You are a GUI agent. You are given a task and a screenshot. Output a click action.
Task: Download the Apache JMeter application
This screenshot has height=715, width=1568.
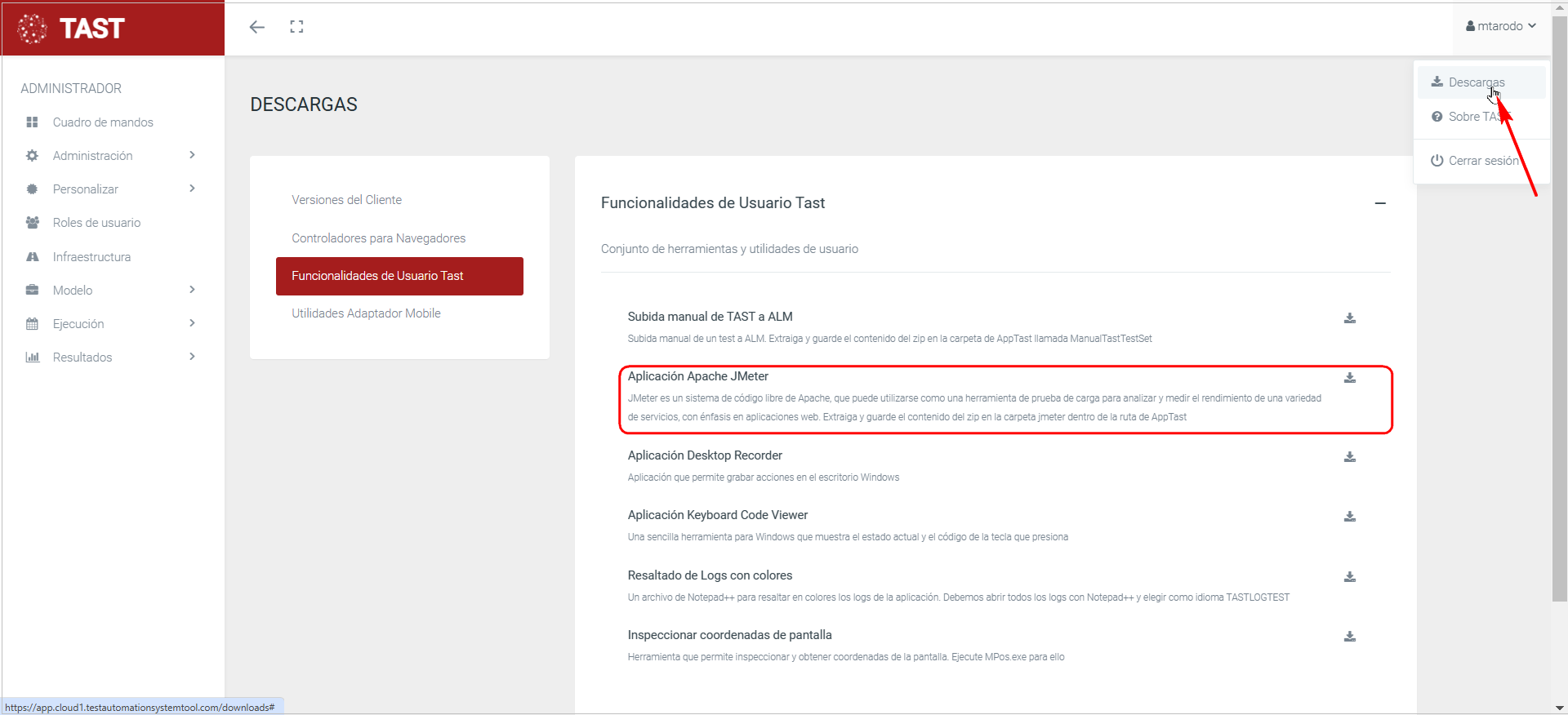point(1349,378)
